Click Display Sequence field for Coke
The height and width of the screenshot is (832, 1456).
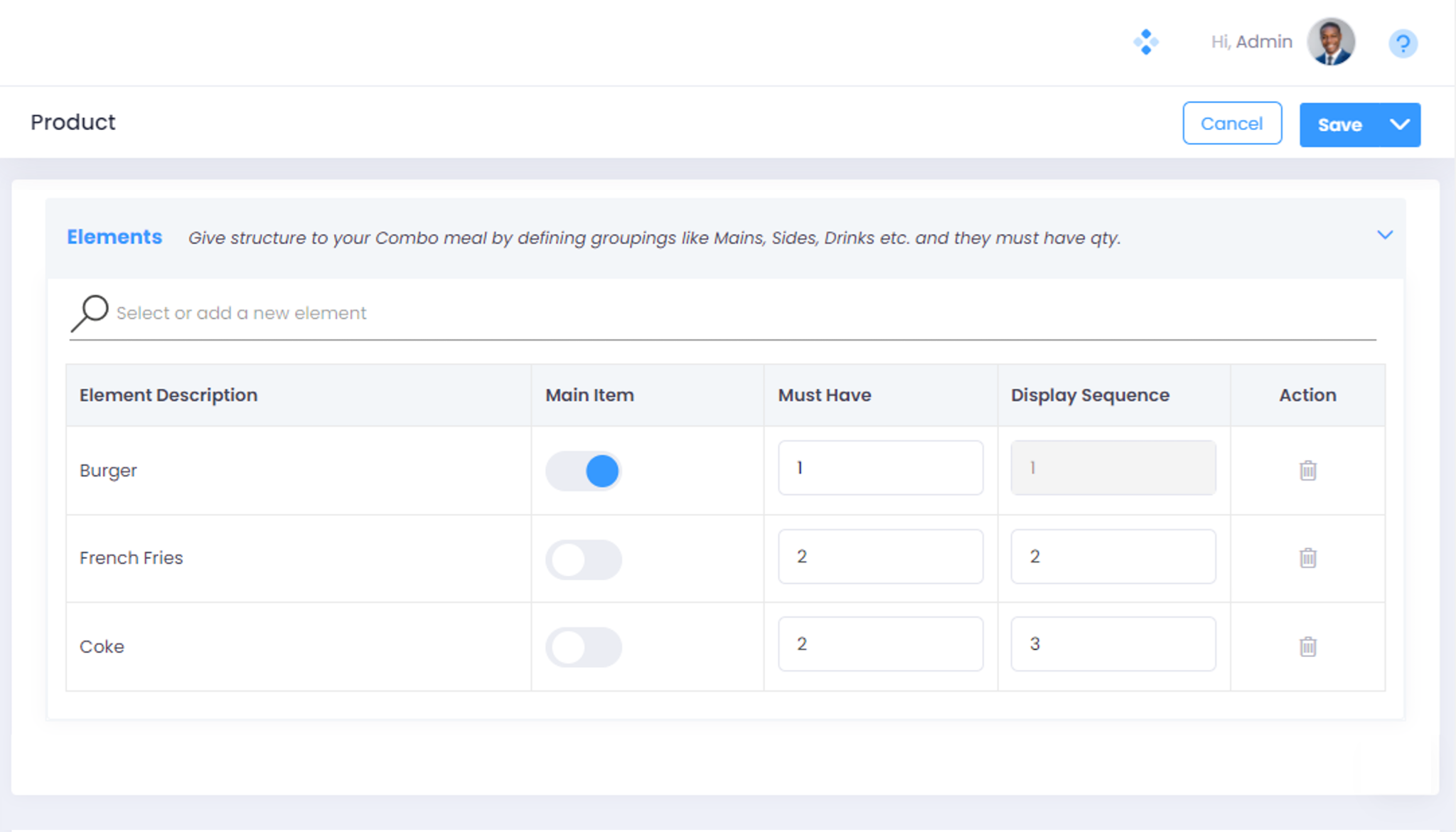1113,644
